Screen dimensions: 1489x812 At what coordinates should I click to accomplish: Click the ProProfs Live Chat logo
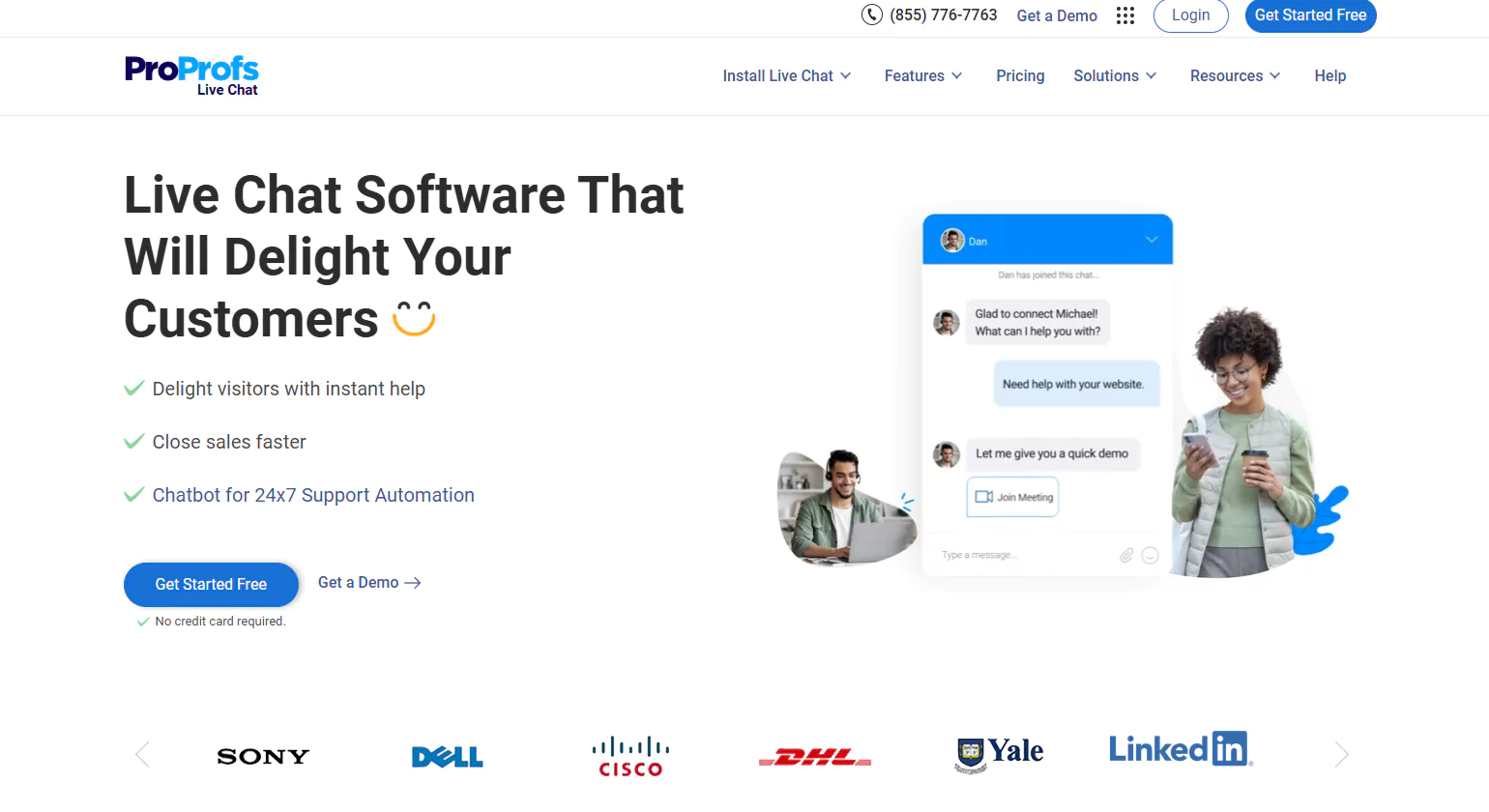tap(191, 75)
